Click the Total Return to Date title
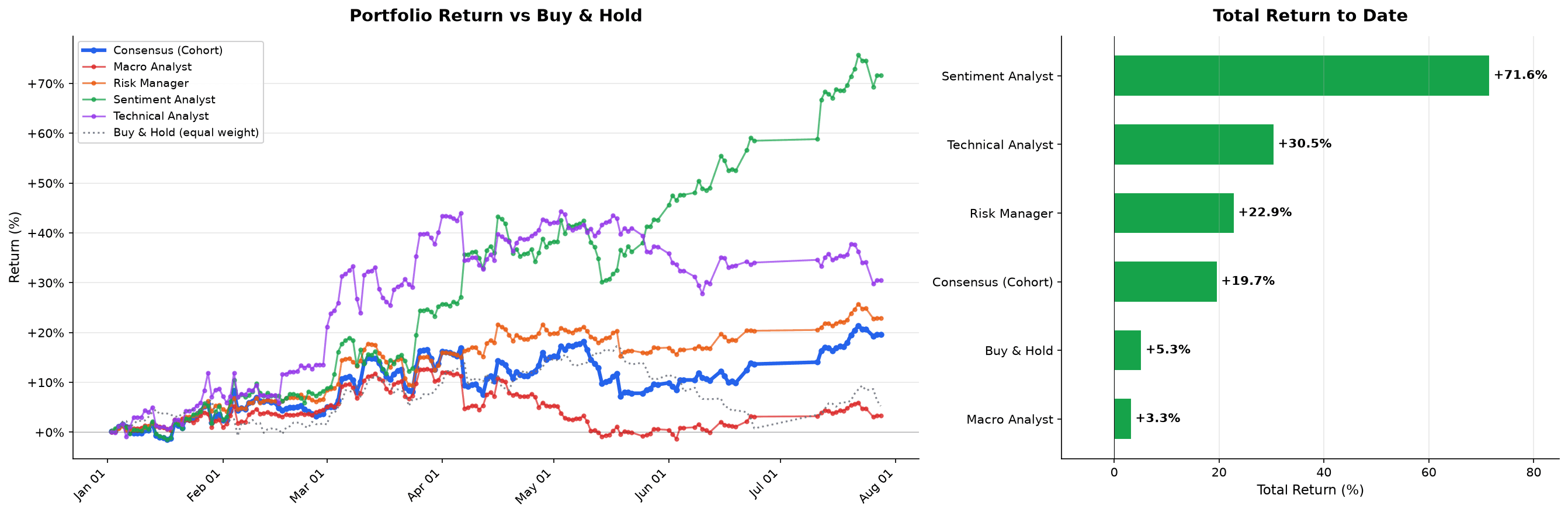 [x=1310, y=16]
